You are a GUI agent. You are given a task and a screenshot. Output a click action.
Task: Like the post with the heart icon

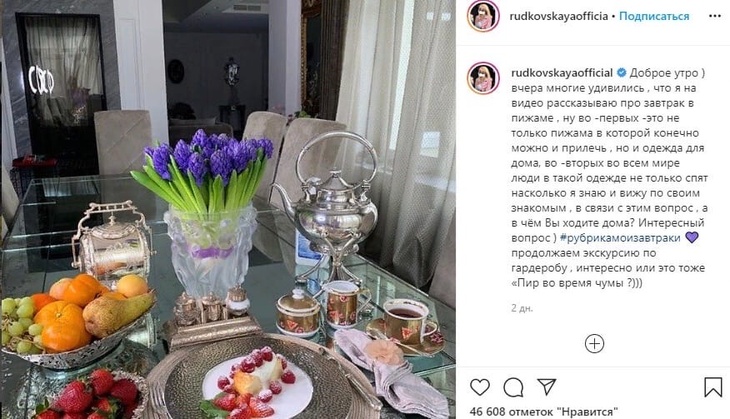[480, 387]
